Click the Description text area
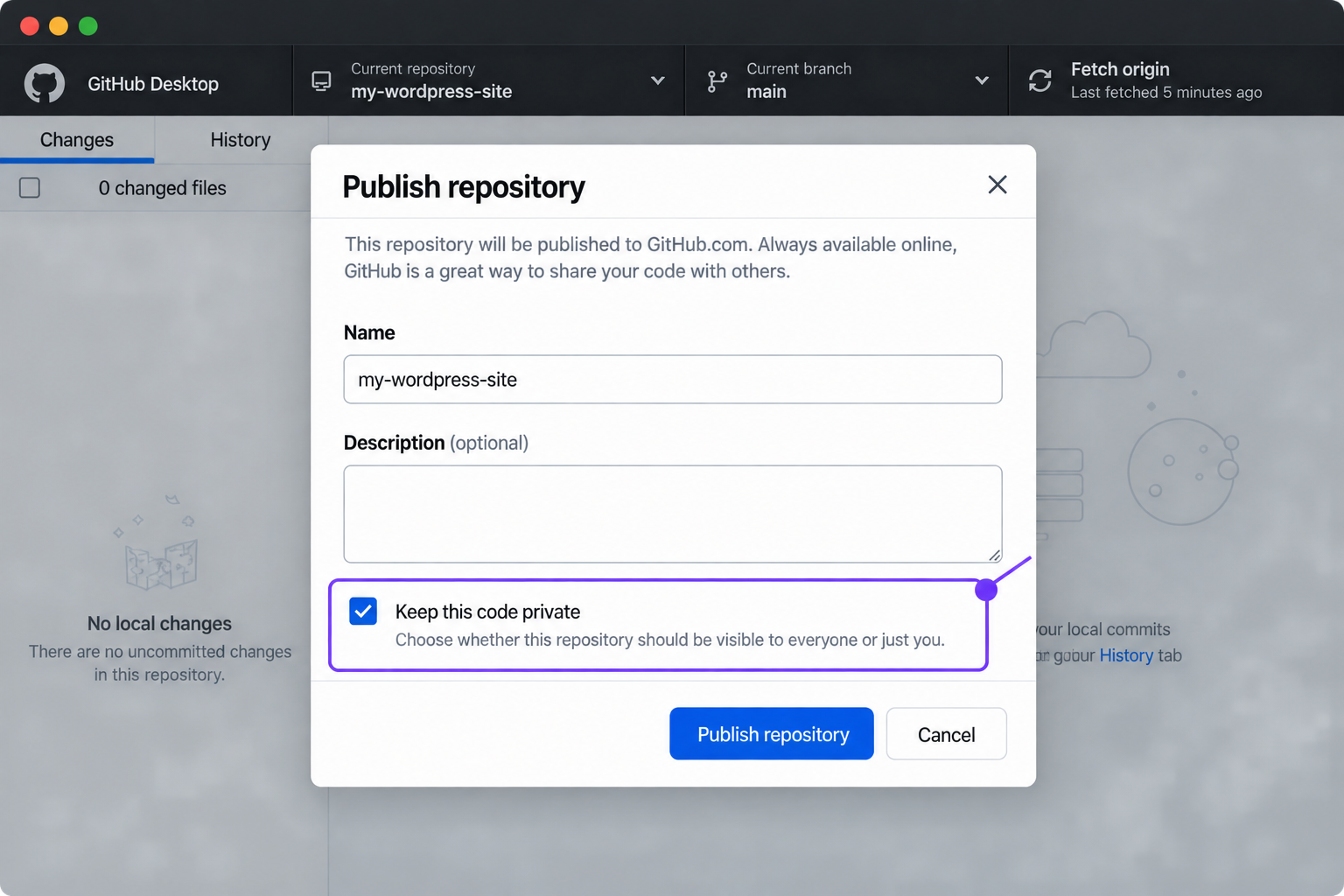Viewport: 1344px width, 896px height. coord(673,514)
